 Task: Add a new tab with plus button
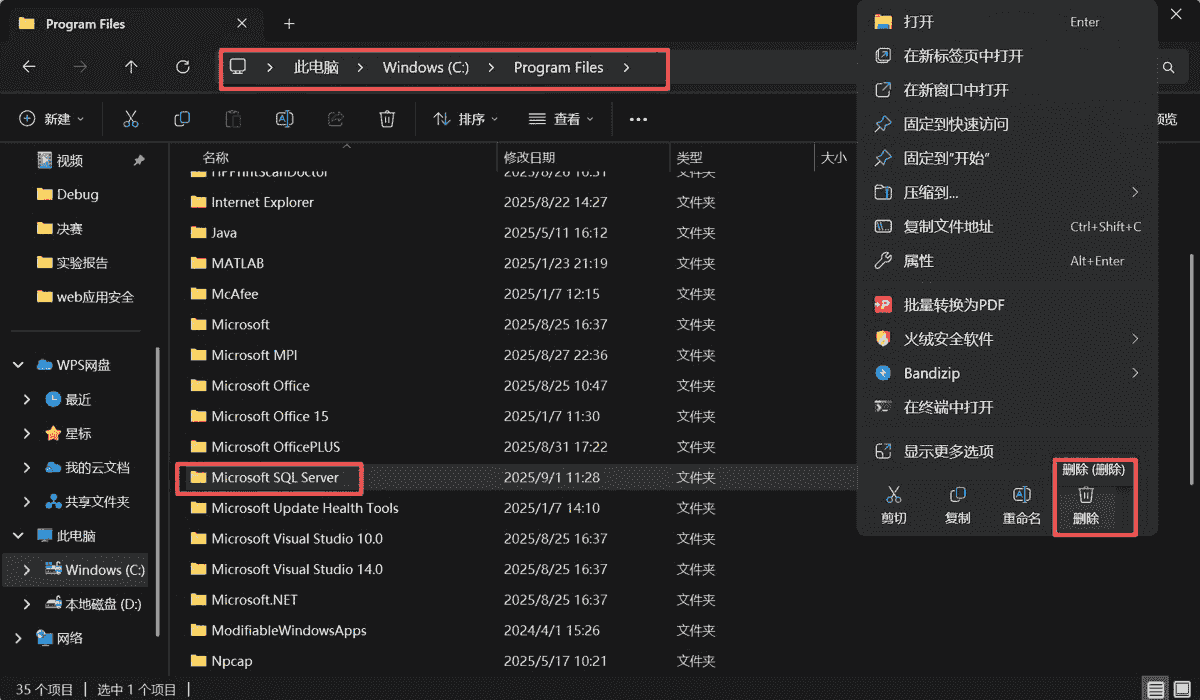click(x=289, y=23)
